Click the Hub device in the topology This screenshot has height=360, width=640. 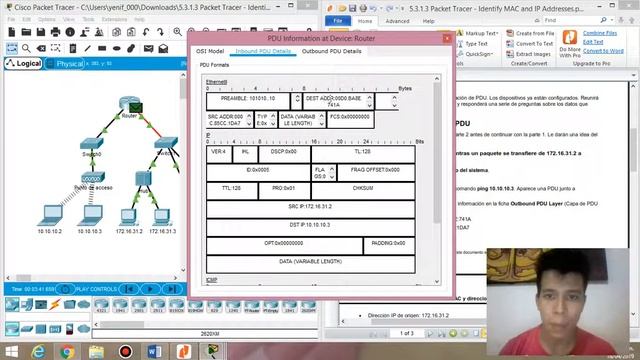pyautogui.click(x=143, y=179)
